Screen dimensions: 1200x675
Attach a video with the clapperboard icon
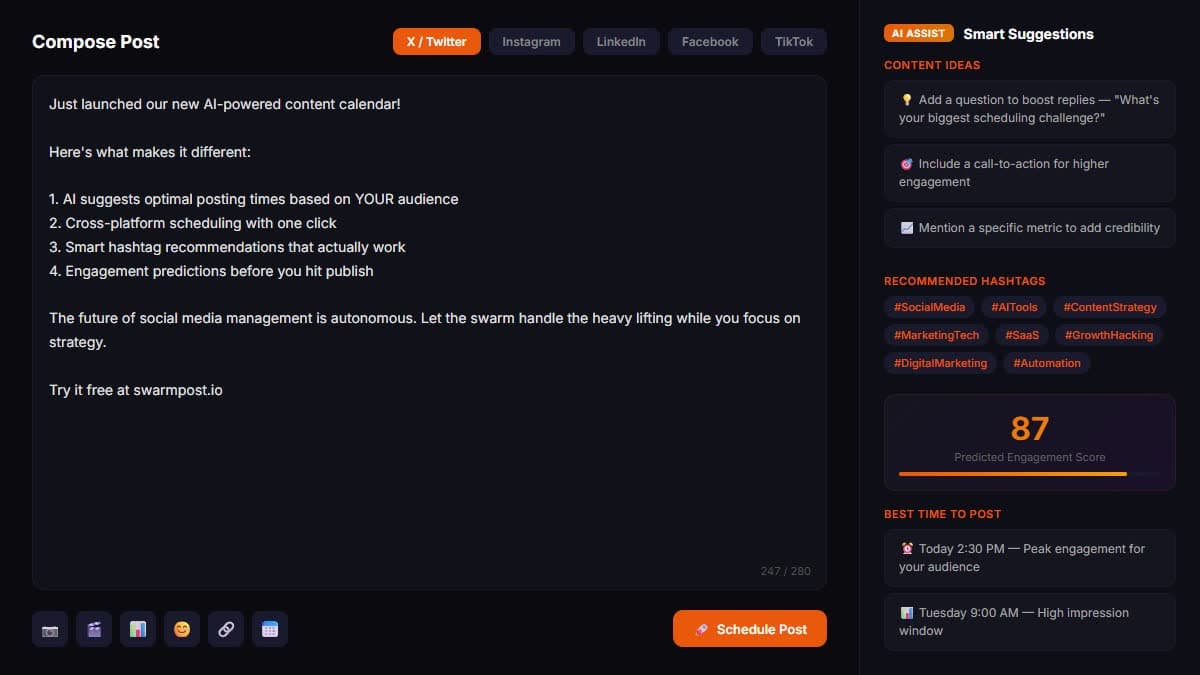click(x=93, y=629)
